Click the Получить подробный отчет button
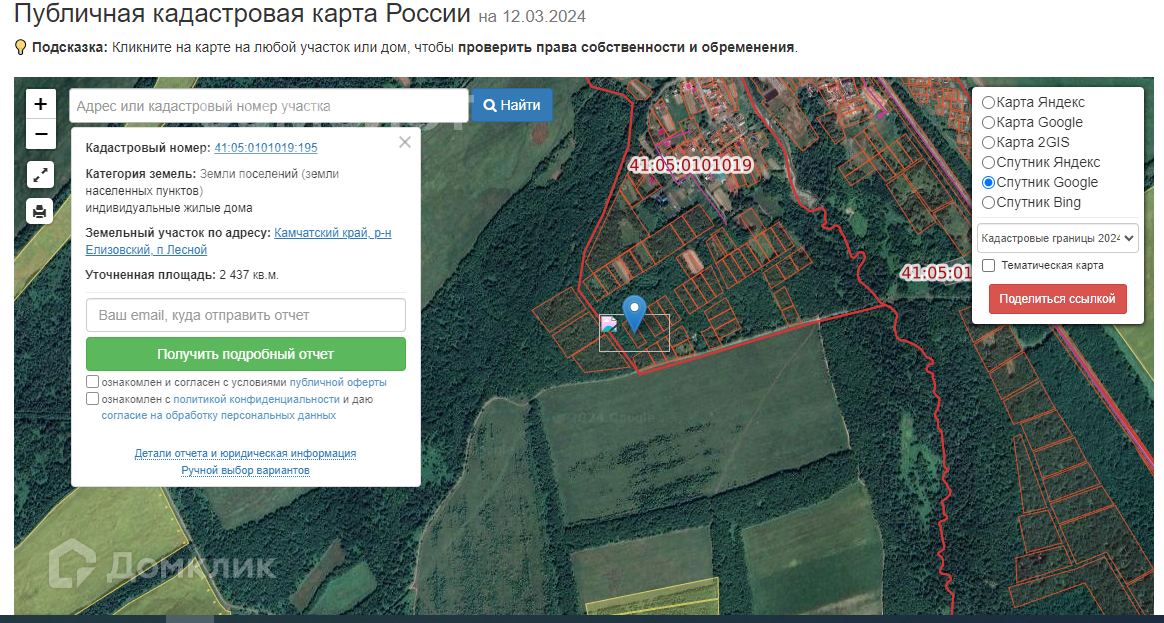This screenshot has width=1164, height=623. point(246,354)
